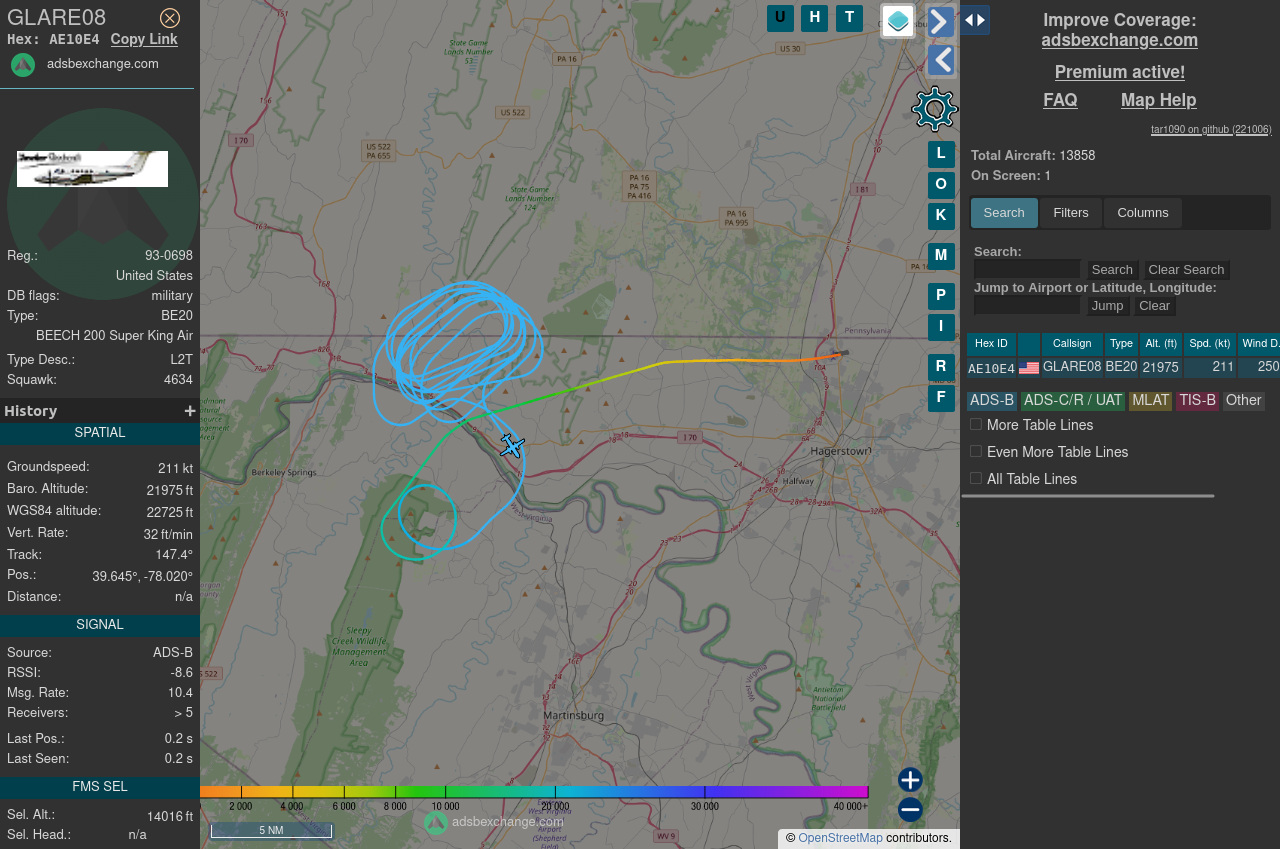The image size is (1280, 849).
Task: Open the OpenStreetMap contributors link
Action: pyautogui.click(x=840, y=838)
